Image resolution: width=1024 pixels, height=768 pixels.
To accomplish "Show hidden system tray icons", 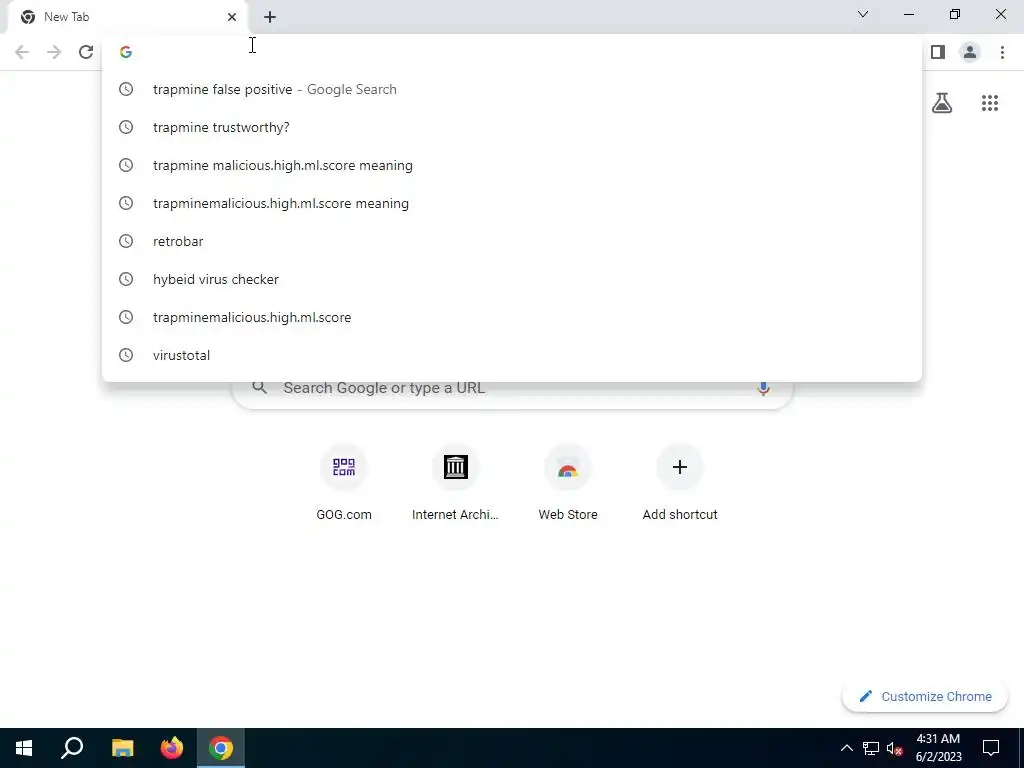I will tap(846, 748).
